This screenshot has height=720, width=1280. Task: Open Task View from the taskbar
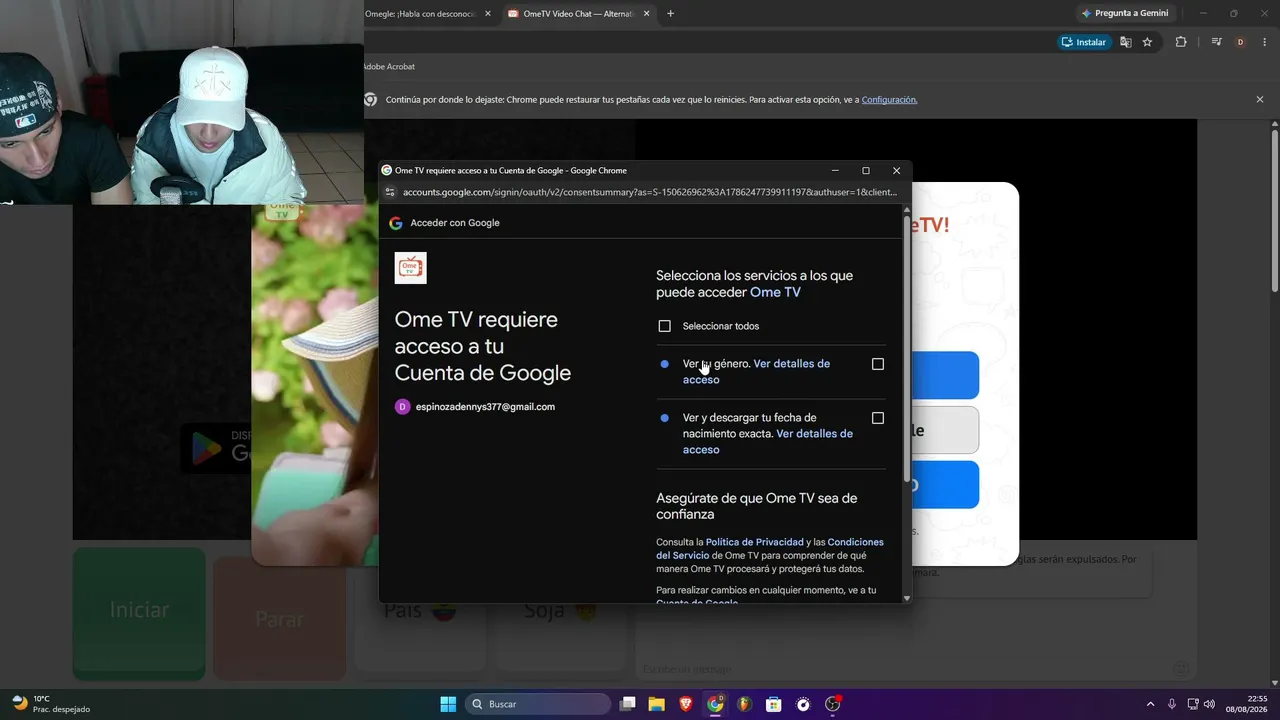coord(627,704)
